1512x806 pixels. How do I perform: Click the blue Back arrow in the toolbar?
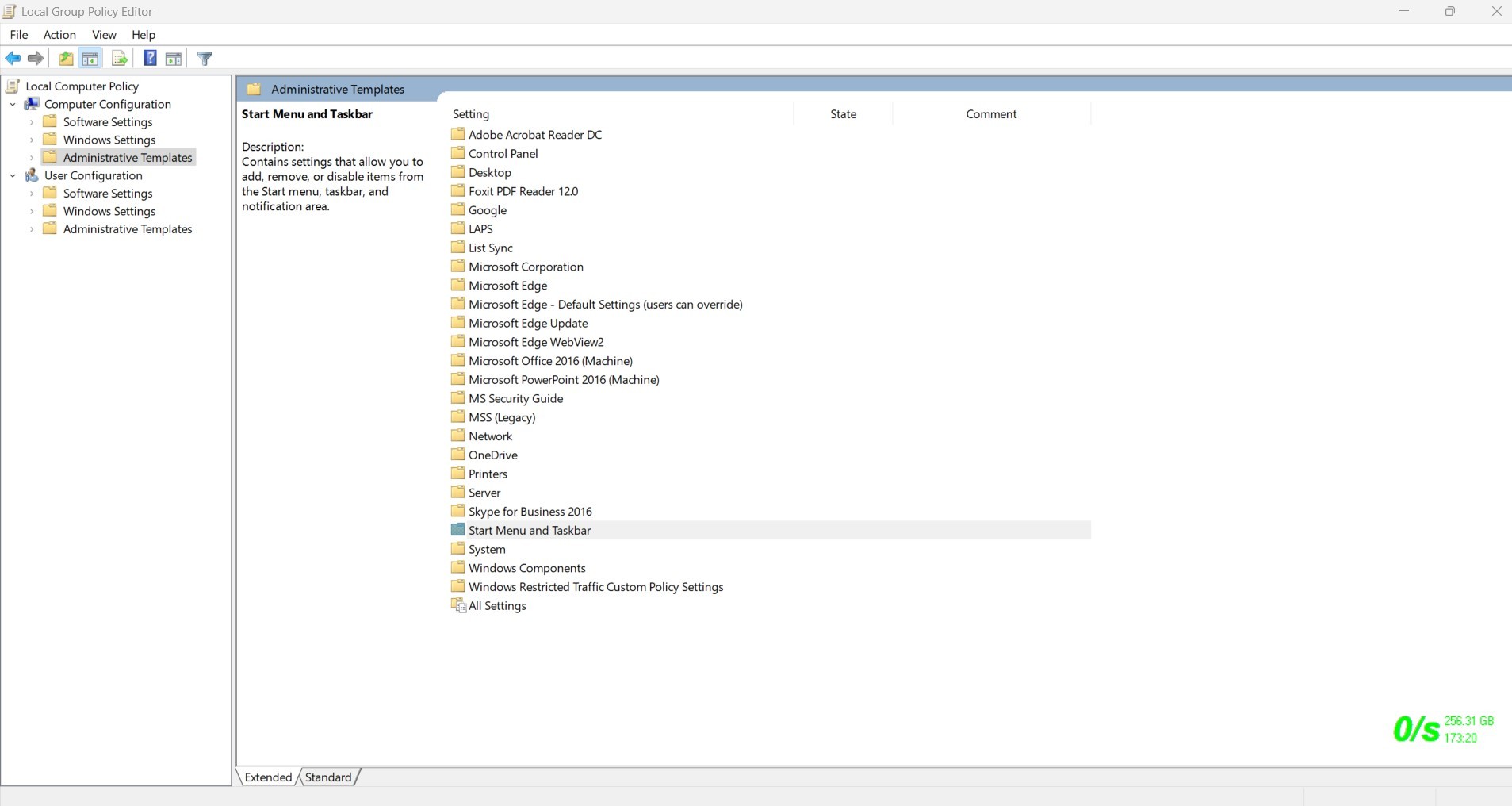click(x=13, y=58)
